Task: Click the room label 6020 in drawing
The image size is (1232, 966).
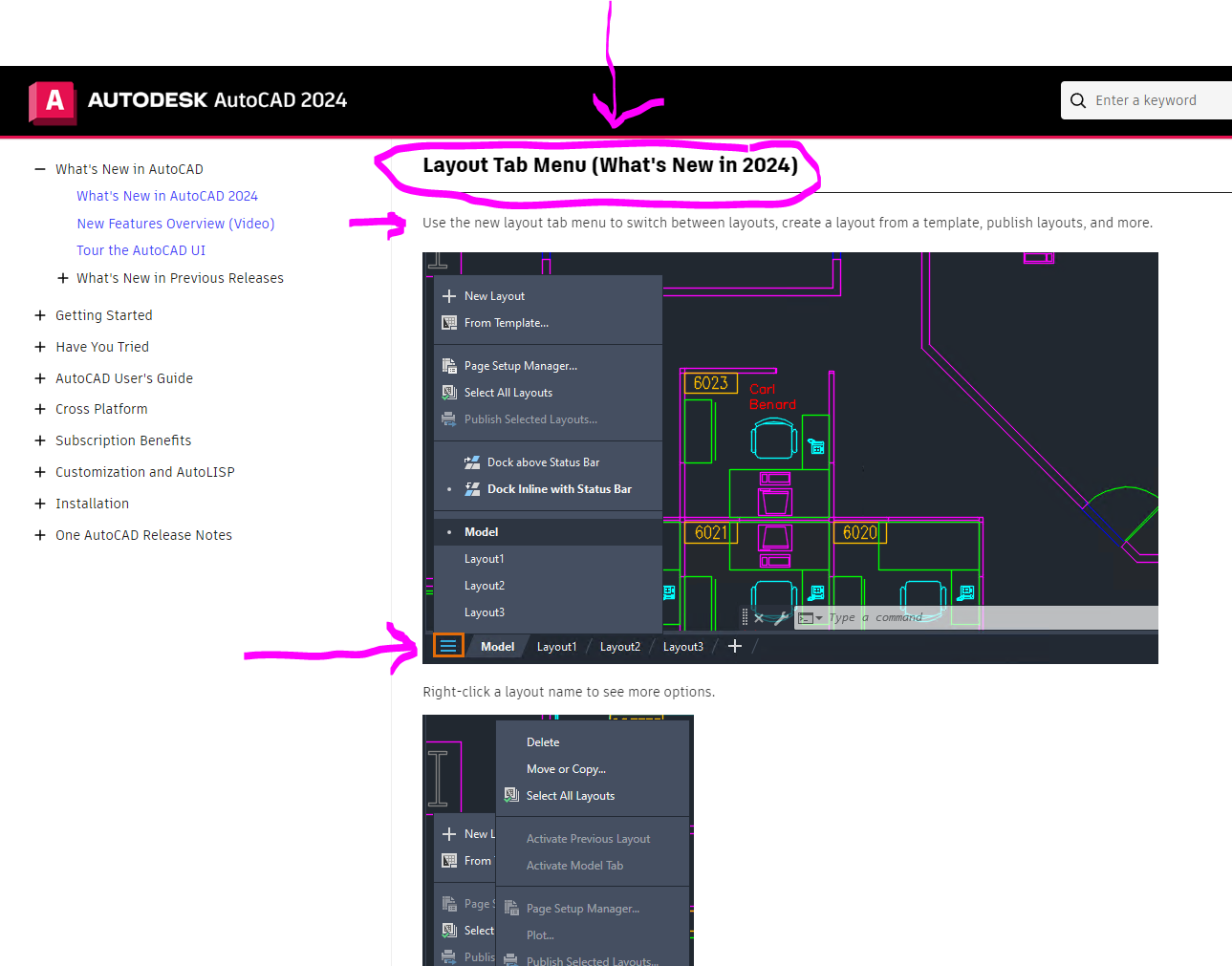Action: (x=860, y=533)
